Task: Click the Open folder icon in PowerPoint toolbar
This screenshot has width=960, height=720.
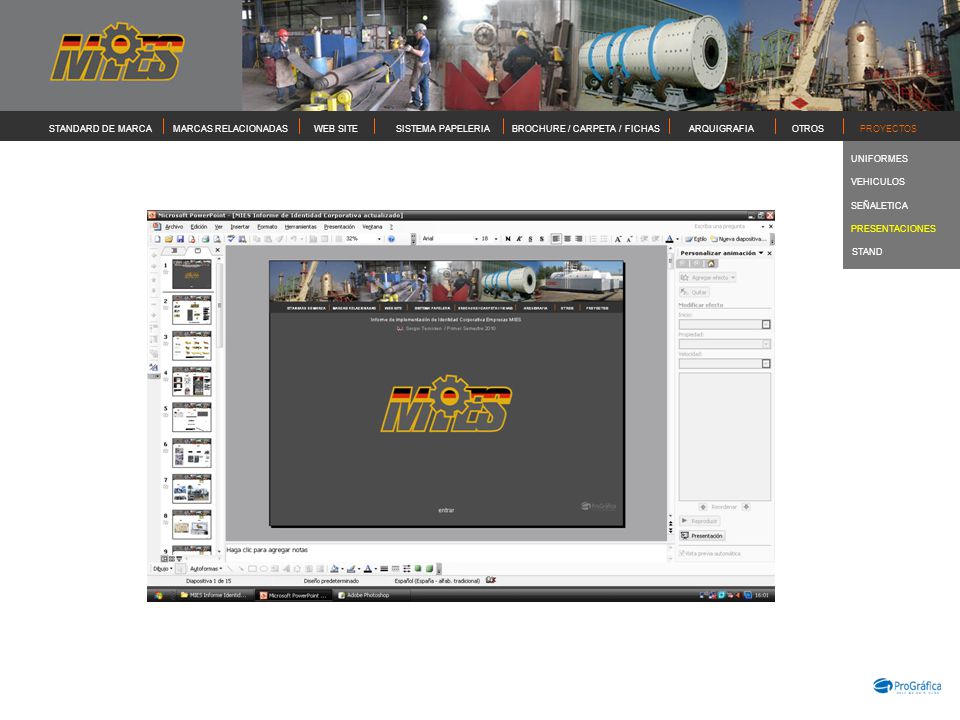Action: click(x=168, y=239)
